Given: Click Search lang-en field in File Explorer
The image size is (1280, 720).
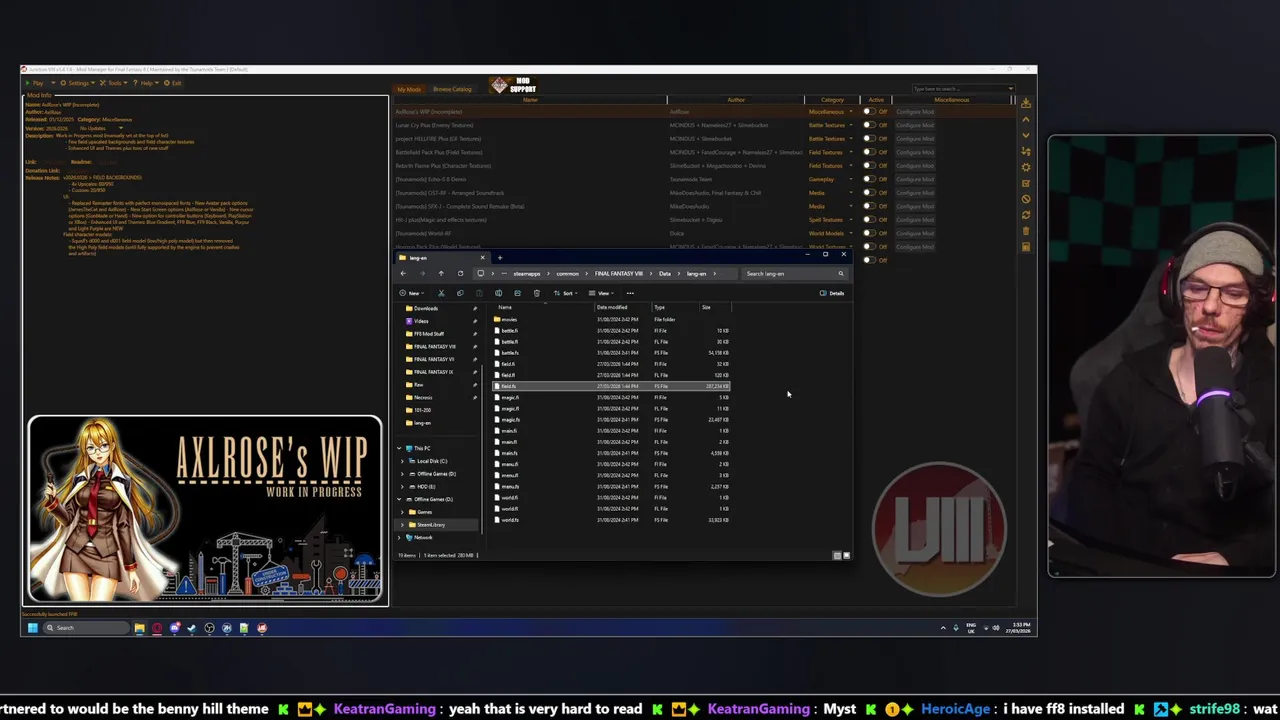Looking at the screenshot, I should 795,274.
